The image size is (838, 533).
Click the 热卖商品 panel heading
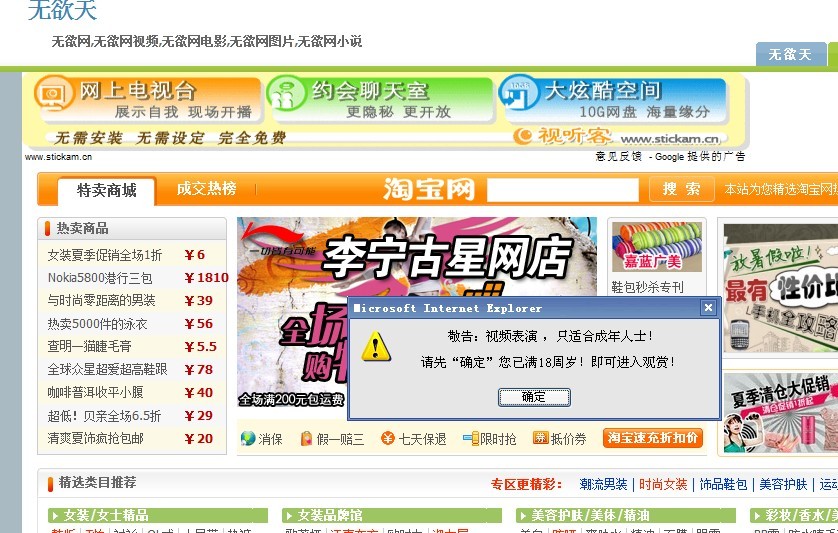[83, 228]
